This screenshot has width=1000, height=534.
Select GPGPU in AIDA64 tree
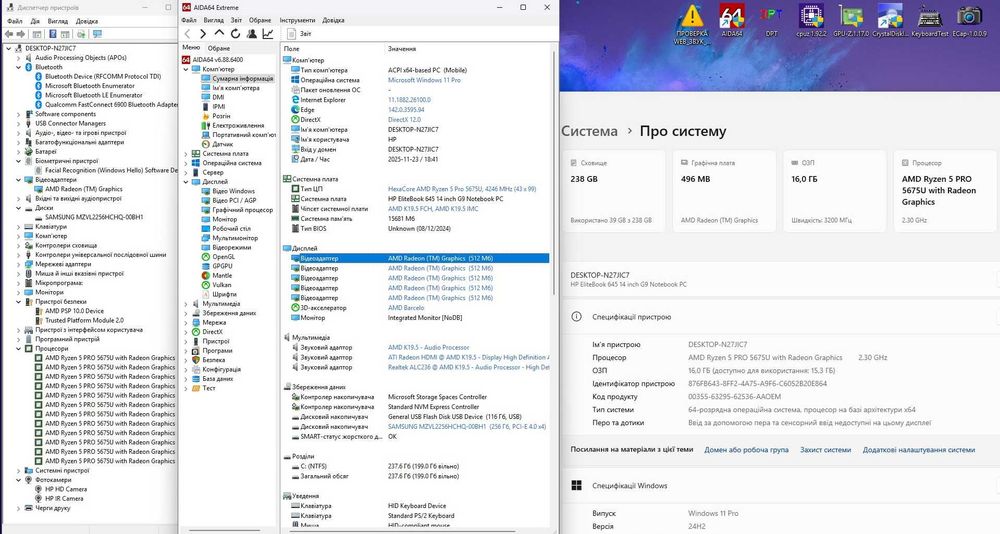[222, 266]
